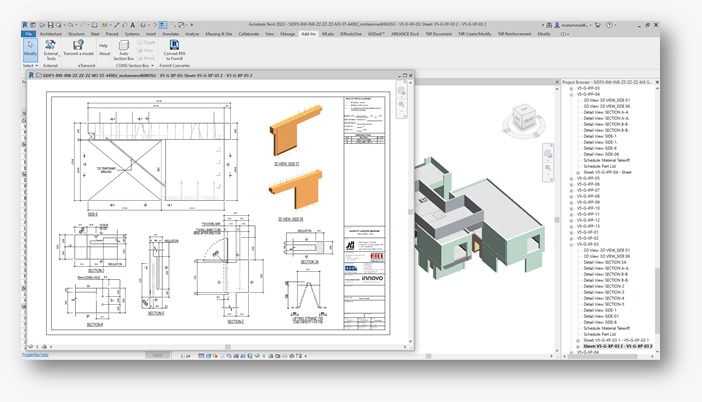The height and width of the screenshot is (402, 702).
Task: Open the Properties help link
Action: click(35, 355)
